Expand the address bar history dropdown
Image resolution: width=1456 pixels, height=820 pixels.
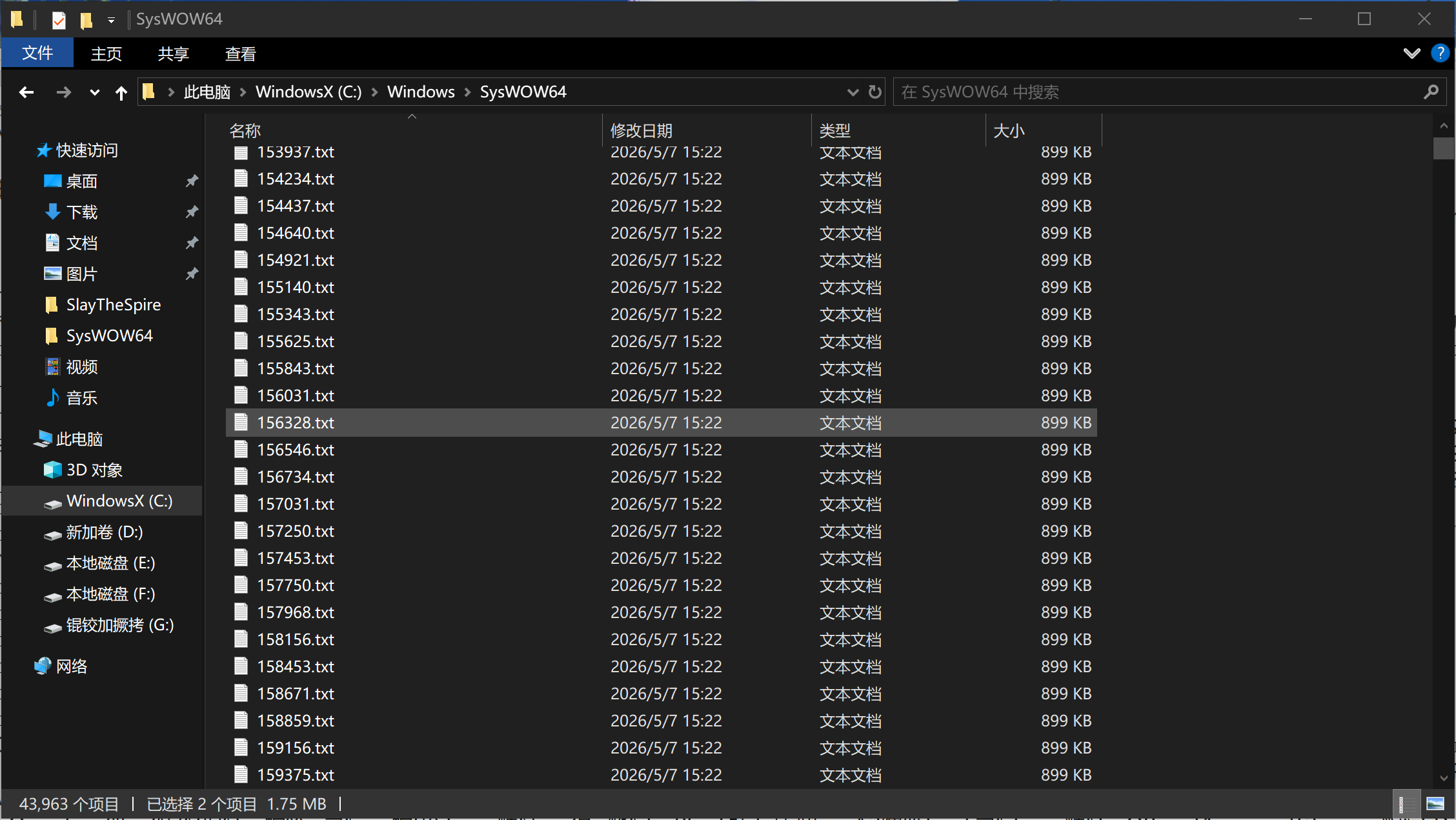click(853, 92)
